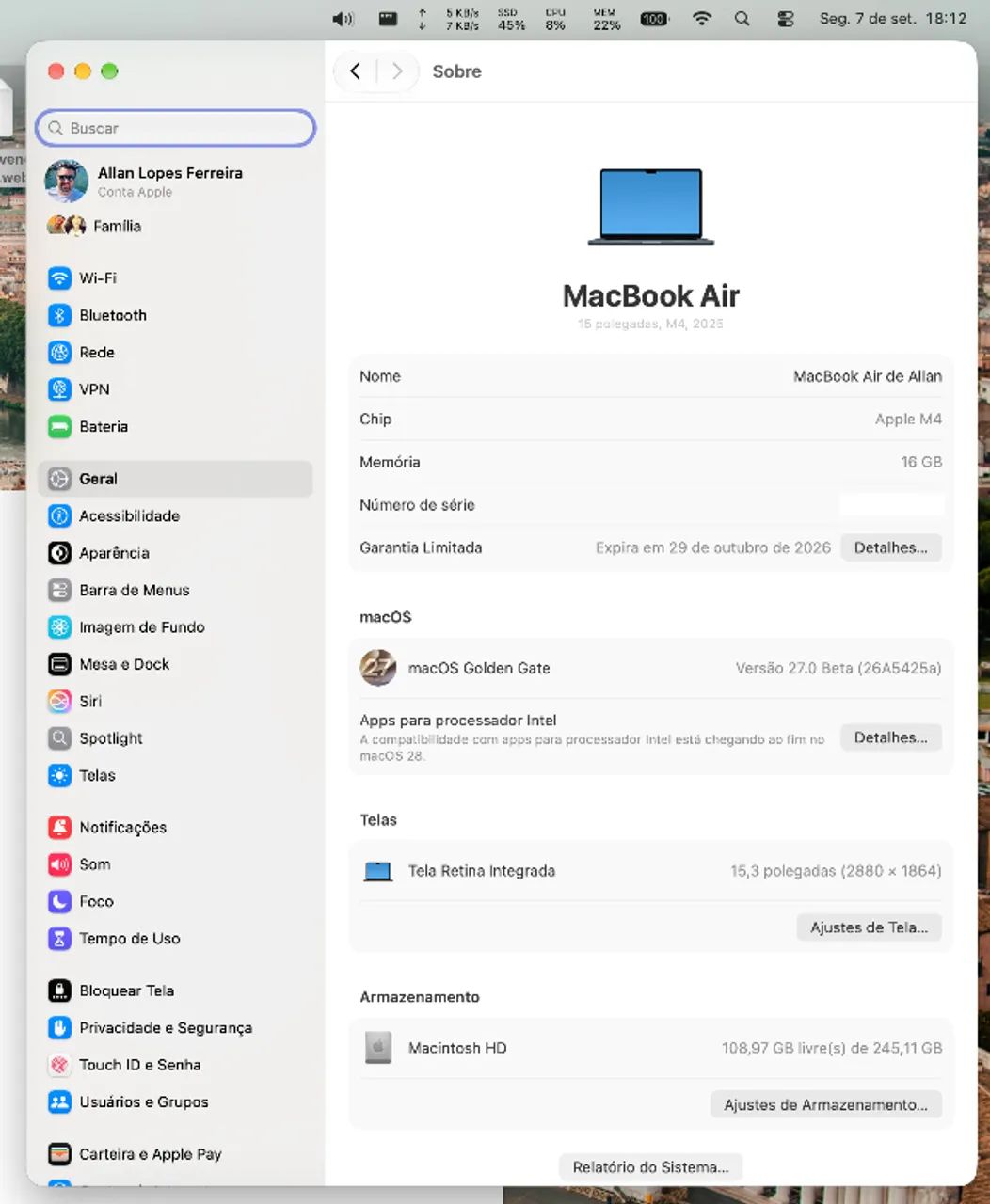Click the 16 GB memory value
Image resolution: width=990 pixels, height=1204 pixels.
tap(921, 462)
